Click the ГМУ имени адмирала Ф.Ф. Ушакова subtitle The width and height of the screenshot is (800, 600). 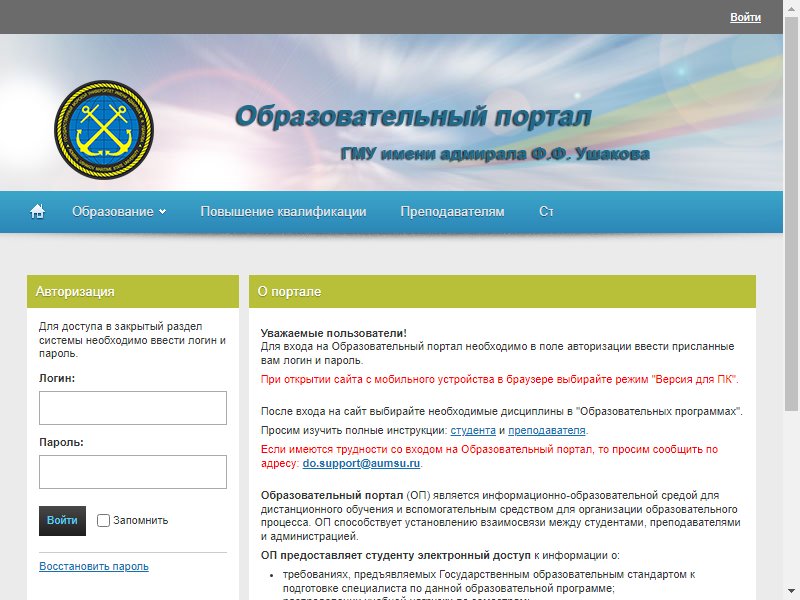click(495, 154)
